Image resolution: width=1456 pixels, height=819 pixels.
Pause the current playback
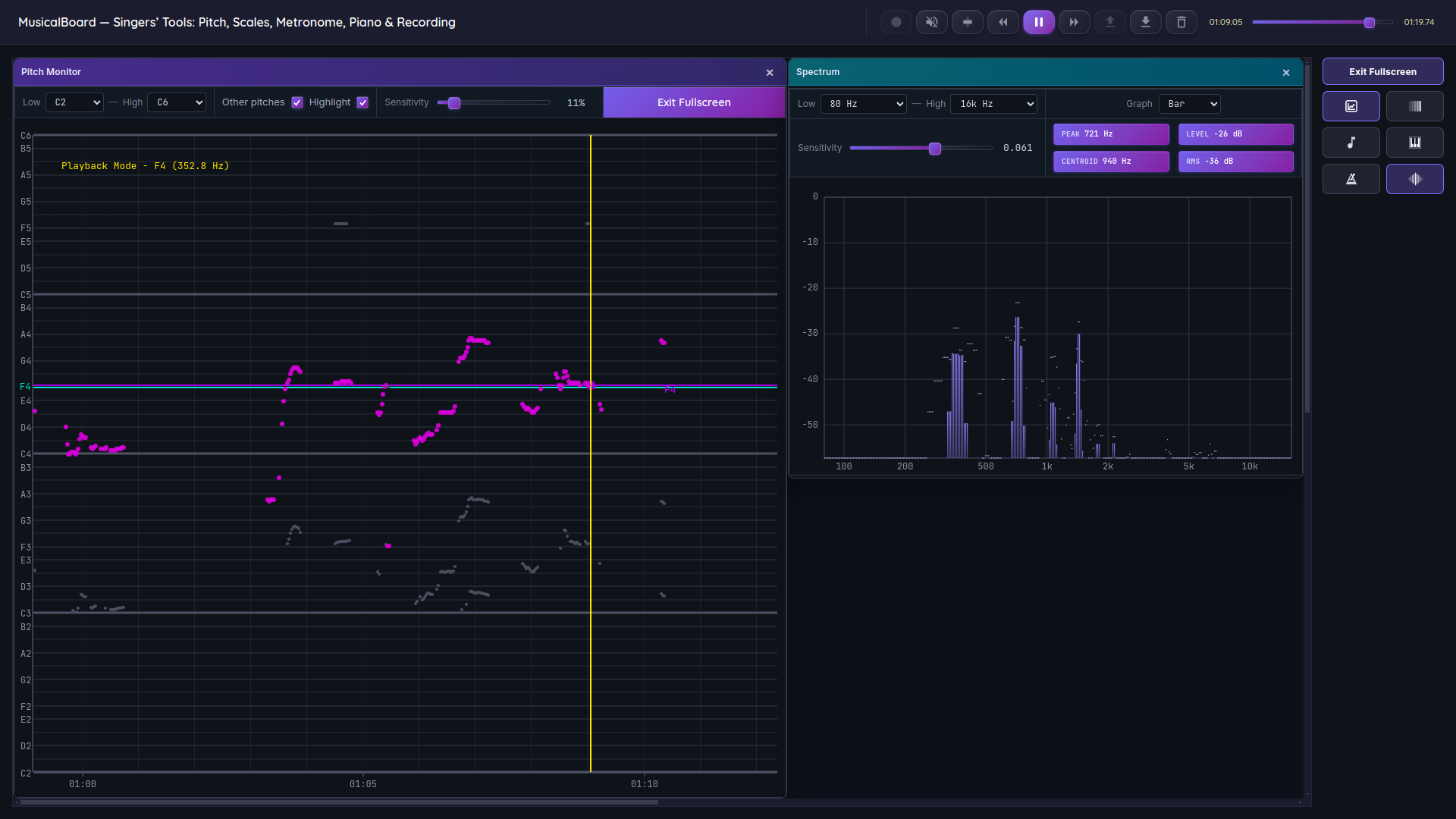click(x=1038, y=22)
